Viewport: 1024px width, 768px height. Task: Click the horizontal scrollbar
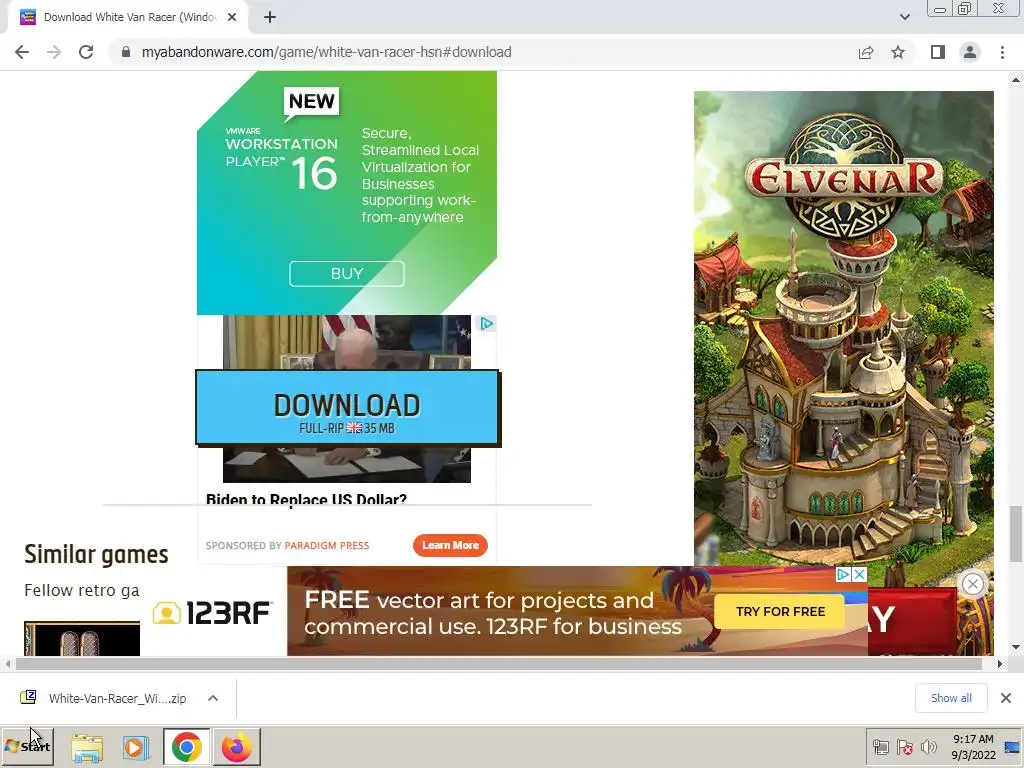click(498, 664)
